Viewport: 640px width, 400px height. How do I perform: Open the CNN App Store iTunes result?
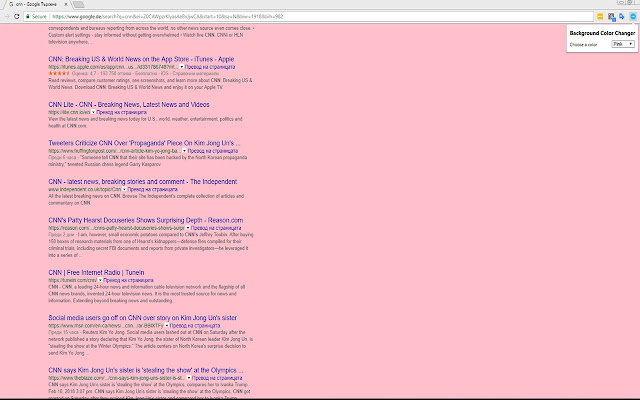click(x=141, y=59)
